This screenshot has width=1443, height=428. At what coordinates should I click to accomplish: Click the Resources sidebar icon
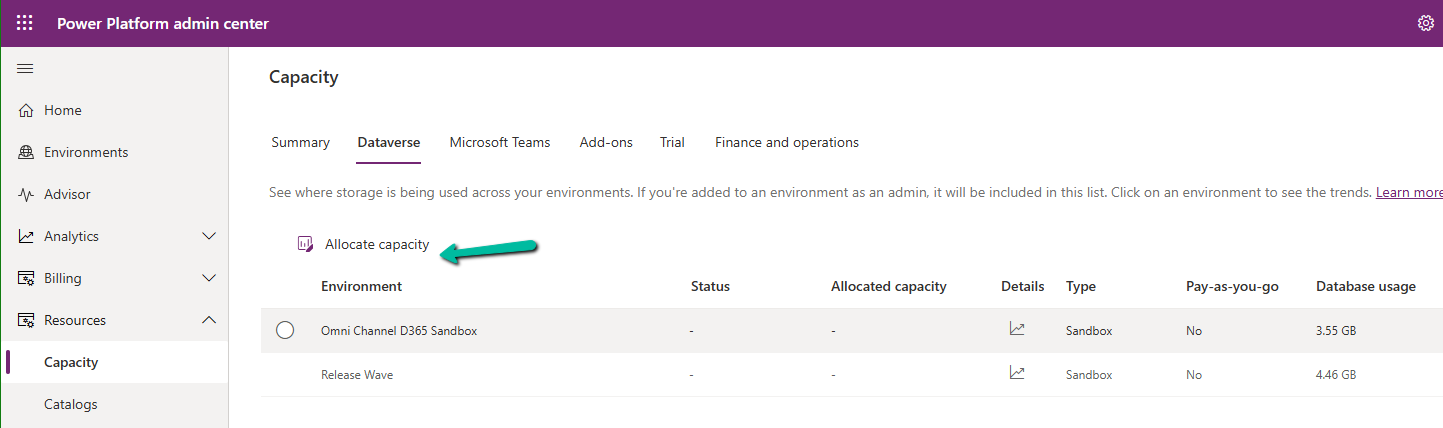26,320
